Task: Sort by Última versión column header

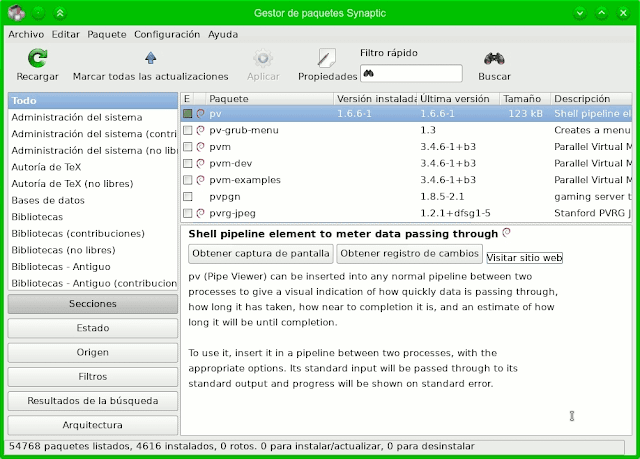Action: click(458, 99)
